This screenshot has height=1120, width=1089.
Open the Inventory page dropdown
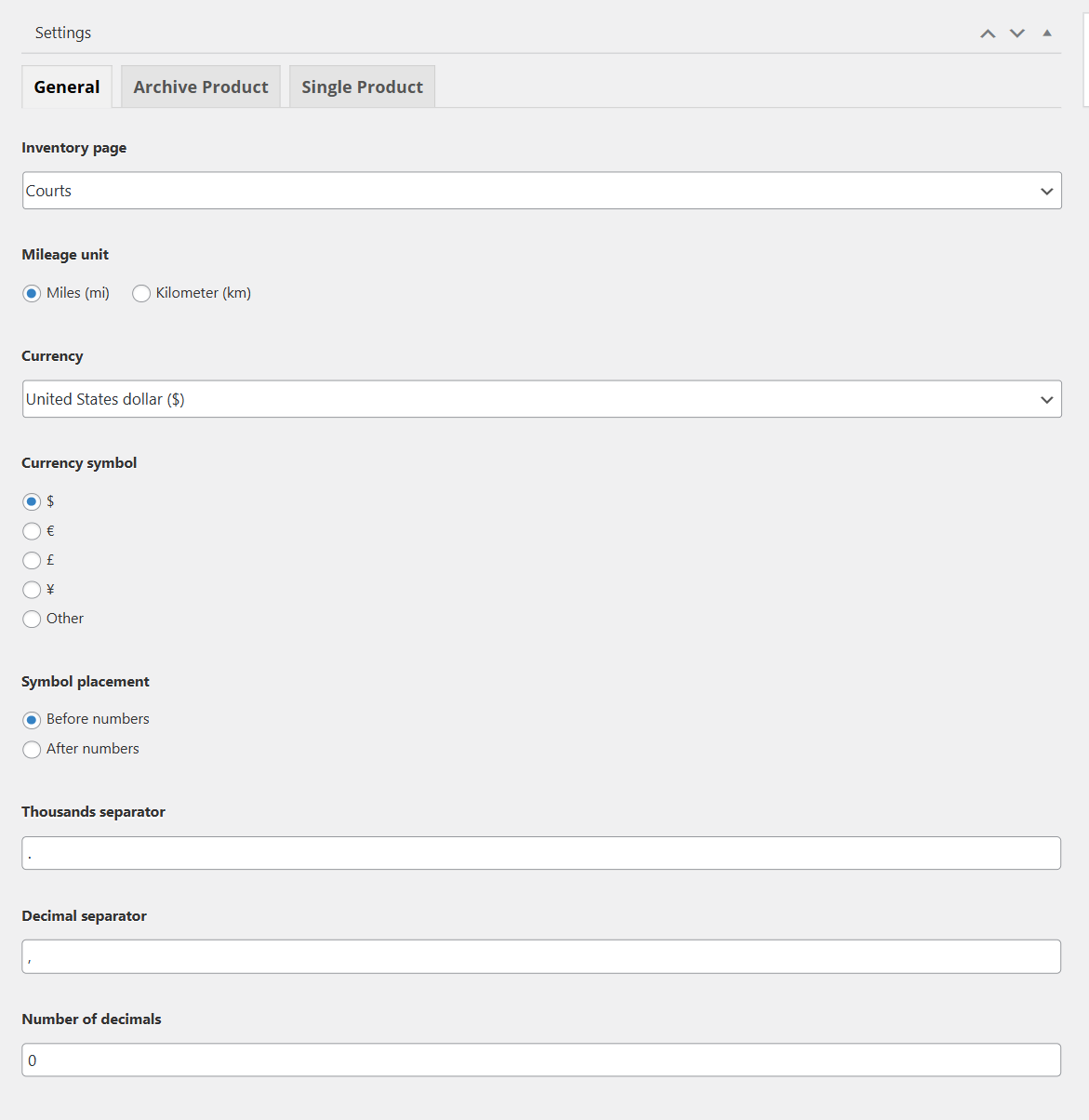click(x=541, y=191)
